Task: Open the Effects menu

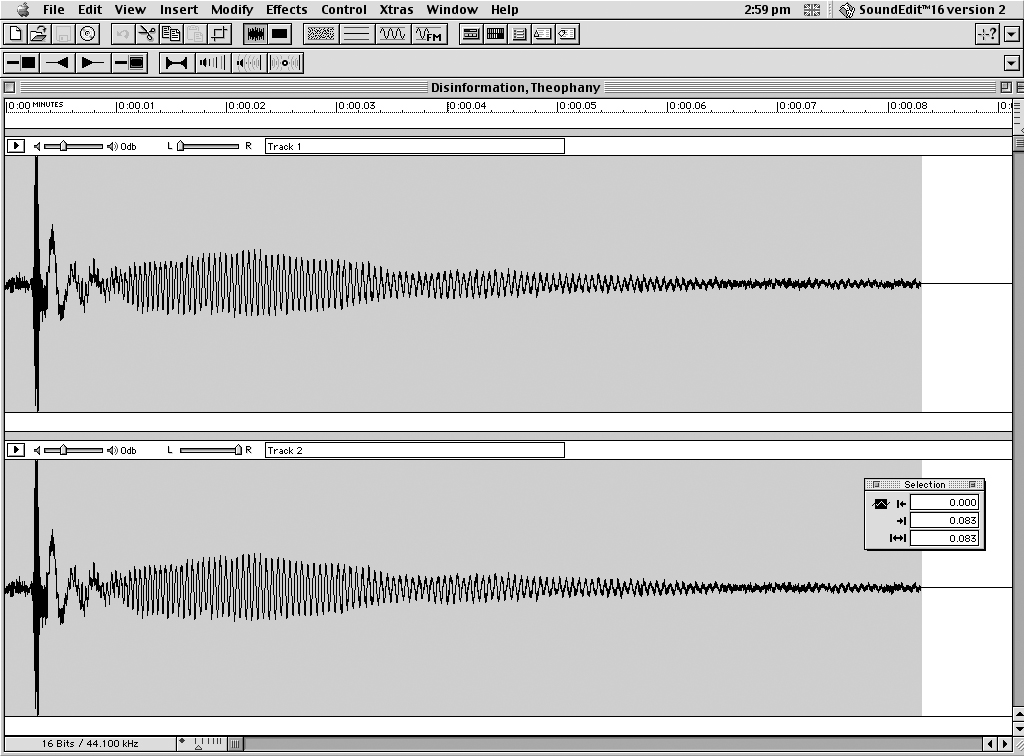Action: click(x=286, y=10)
